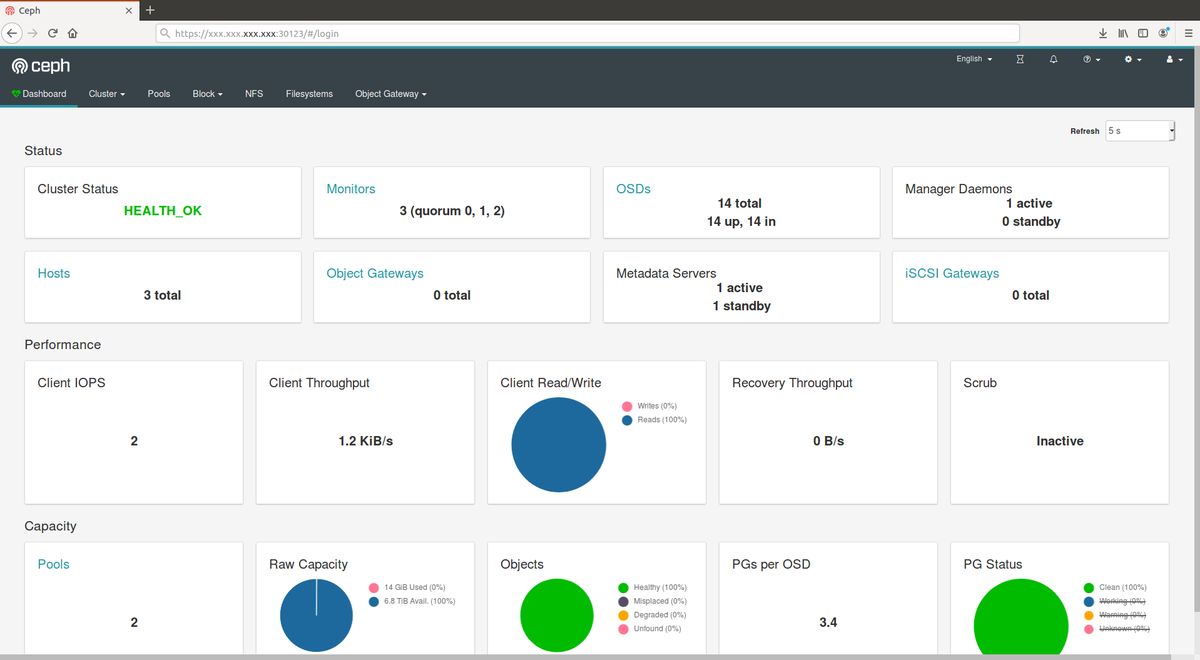Toggle the Degraded (0%) legend entry
This screenshot has width=1200, height=660.
pyautogui.click(x=652, y=615)
